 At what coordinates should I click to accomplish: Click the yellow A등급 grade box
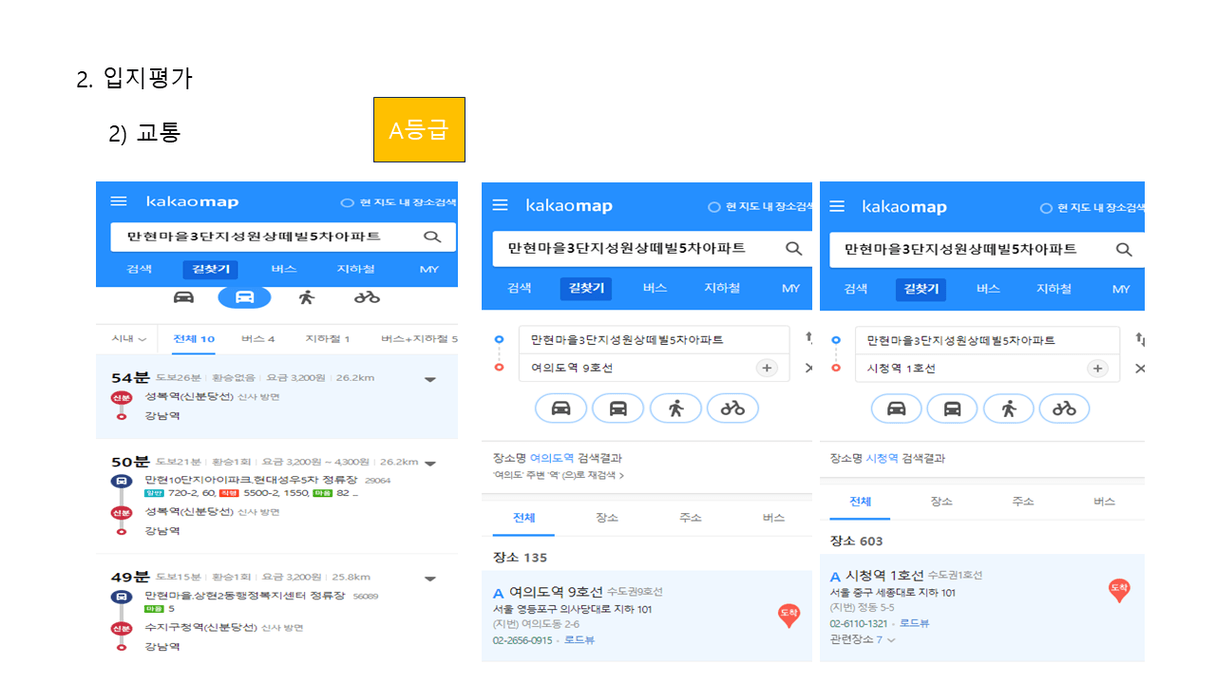tap(419, 130)
